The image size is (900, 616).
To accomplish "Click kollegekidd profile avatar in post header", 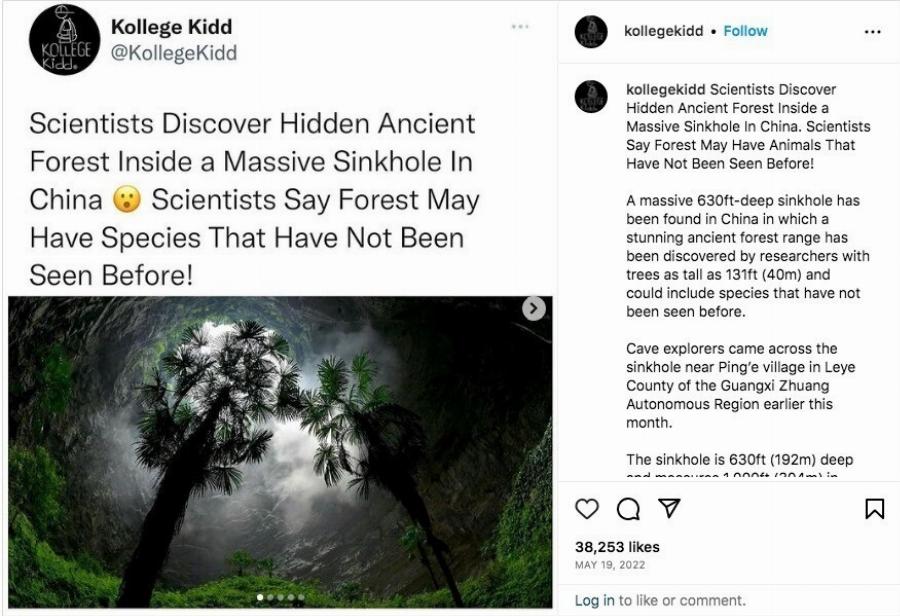I will coord(591,32).
